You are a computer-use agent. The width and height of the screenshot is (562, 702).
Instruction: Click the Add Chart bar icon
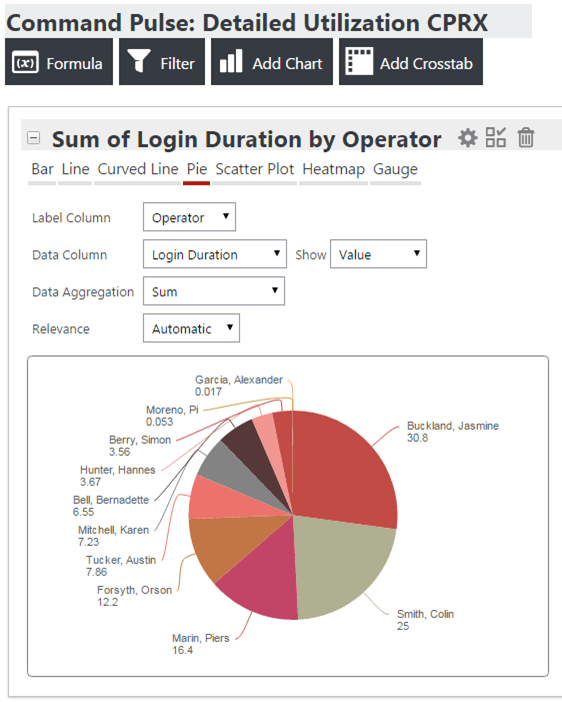[x=231, y=61]
